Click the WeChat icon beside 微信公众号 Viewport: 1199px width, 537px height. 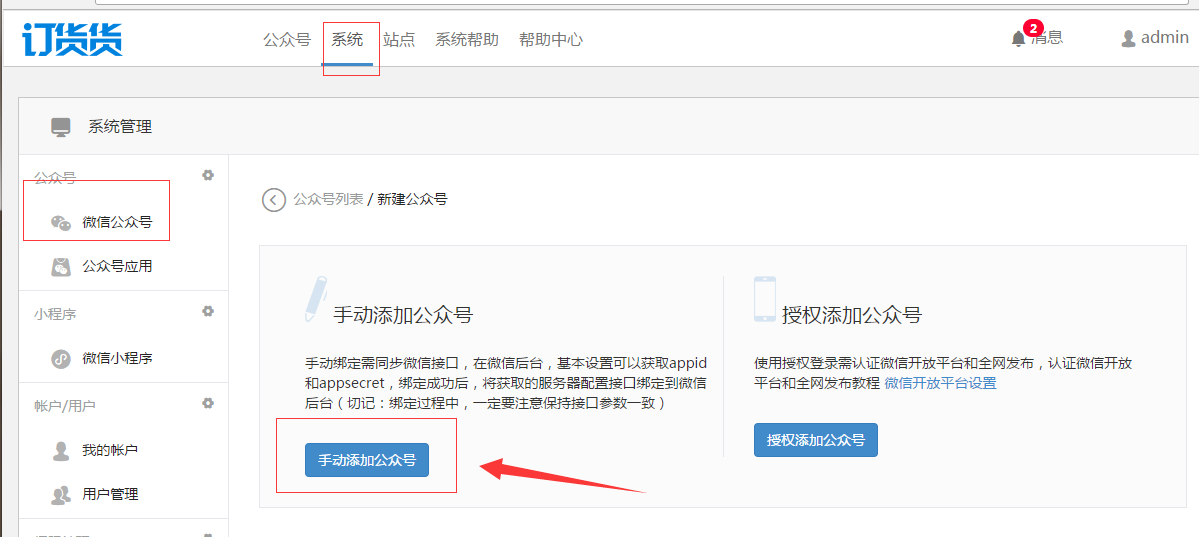tap(61, 223)
